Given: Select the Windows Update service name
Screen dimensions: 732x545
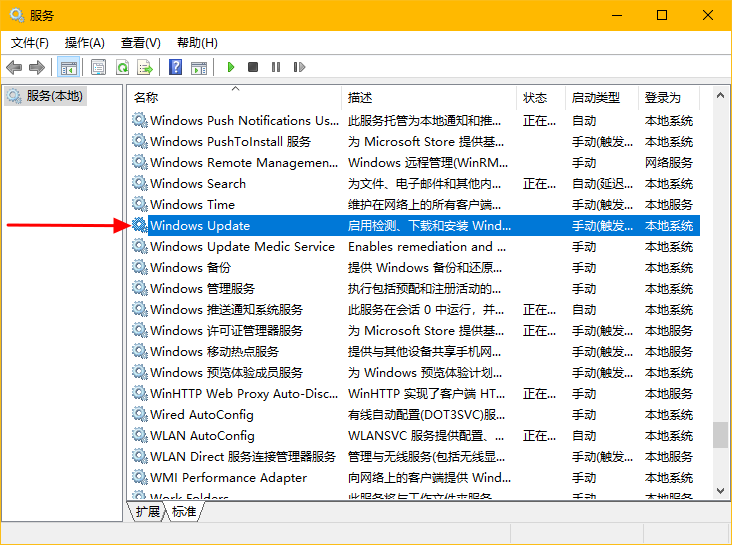Looking at the screenshot, I should (200, 226).
